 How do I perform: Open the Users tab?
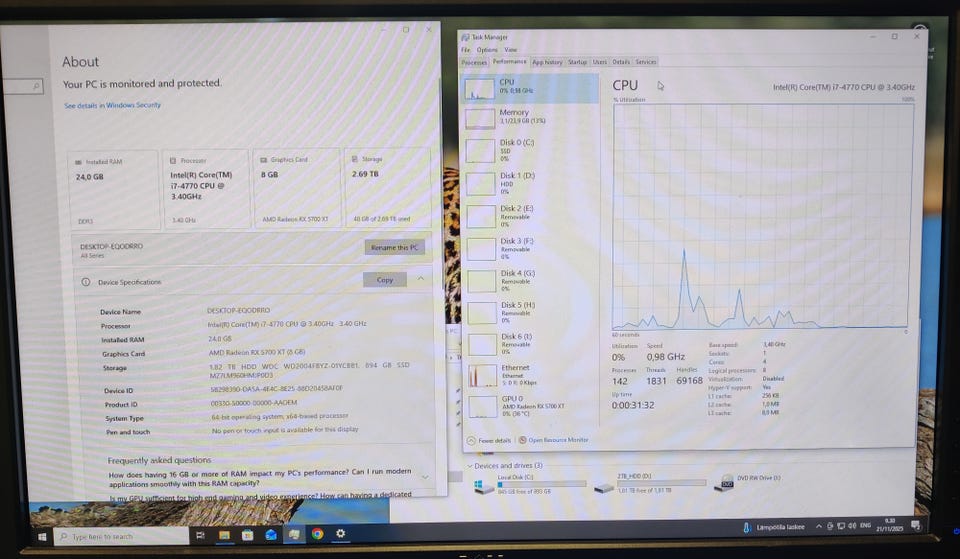pos(599,62)
